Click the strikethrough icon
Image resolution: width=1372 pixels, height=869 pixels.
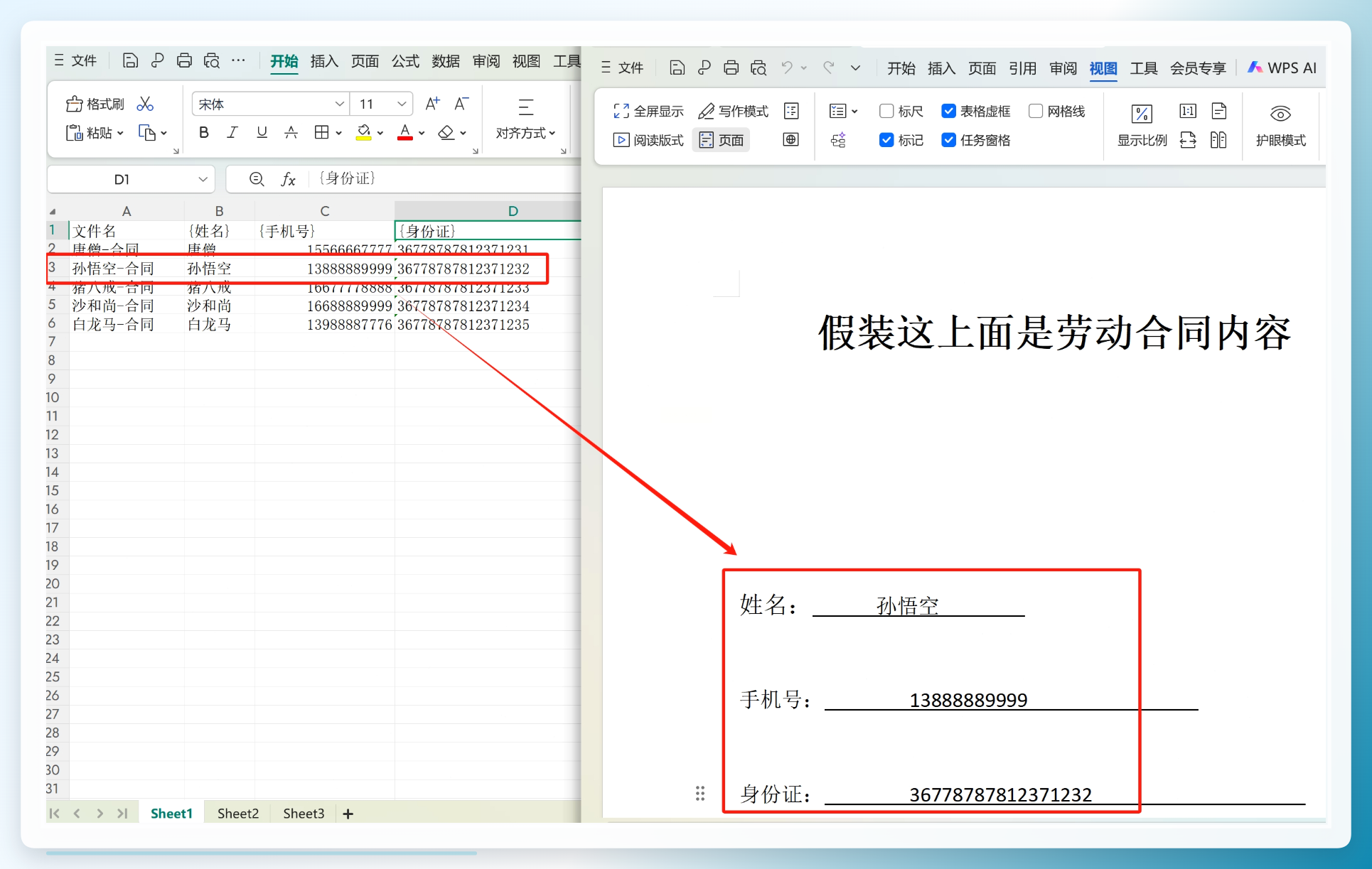coord(291,132)
